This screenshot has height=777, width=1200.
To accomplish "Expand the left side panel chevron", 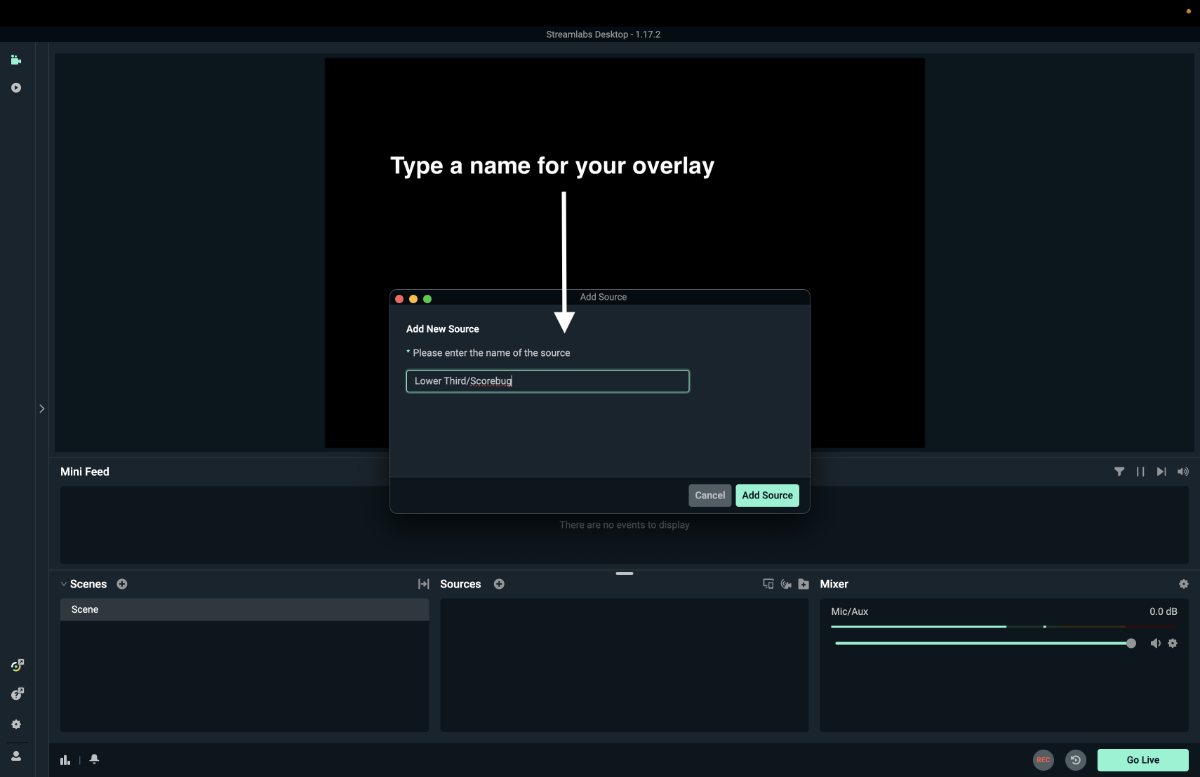I will 42,408.
